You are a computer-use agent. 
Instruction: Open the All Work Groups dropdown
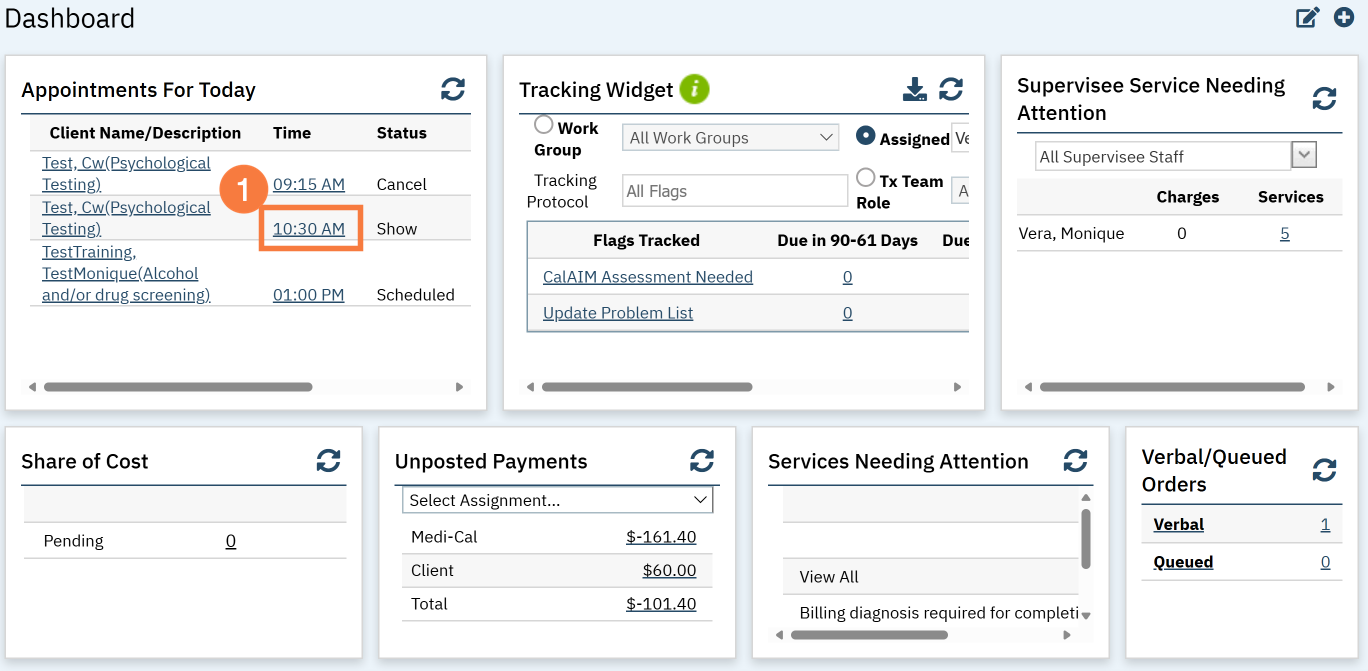point(730,138)
